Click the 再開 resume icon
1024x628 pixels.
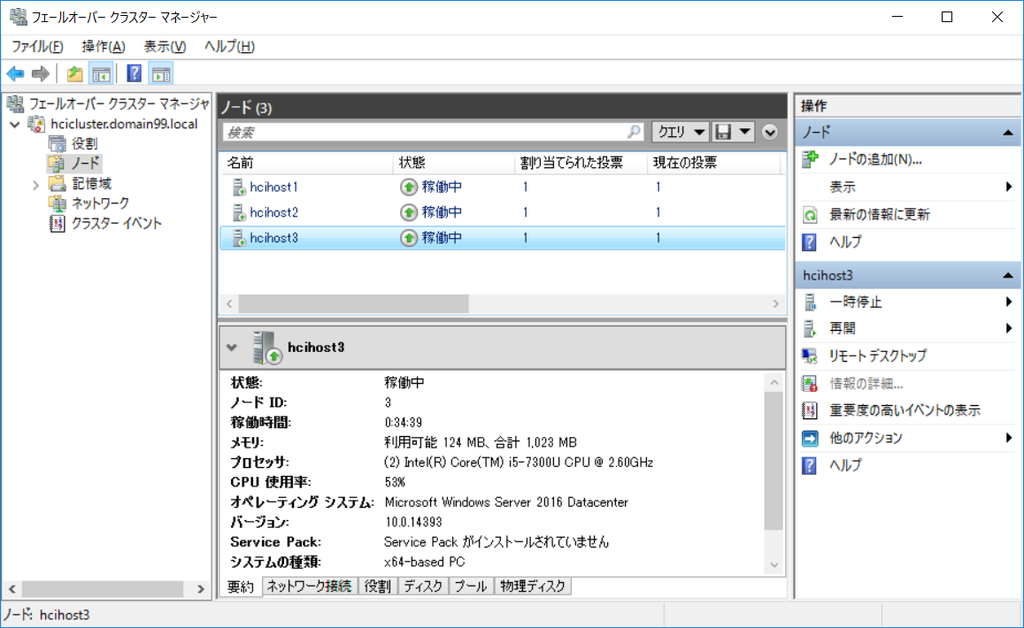click(810, 328)
